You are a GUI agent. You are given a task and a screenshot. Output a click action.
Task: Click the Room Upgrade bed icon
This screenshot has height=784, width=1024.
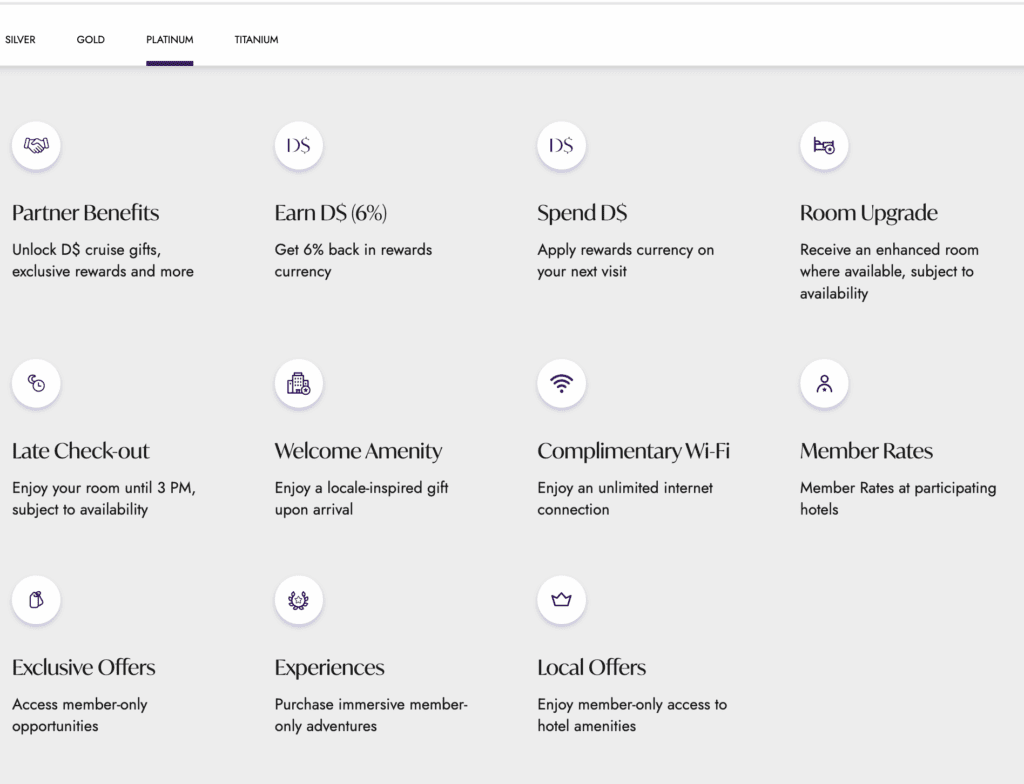tap(824, 145)
